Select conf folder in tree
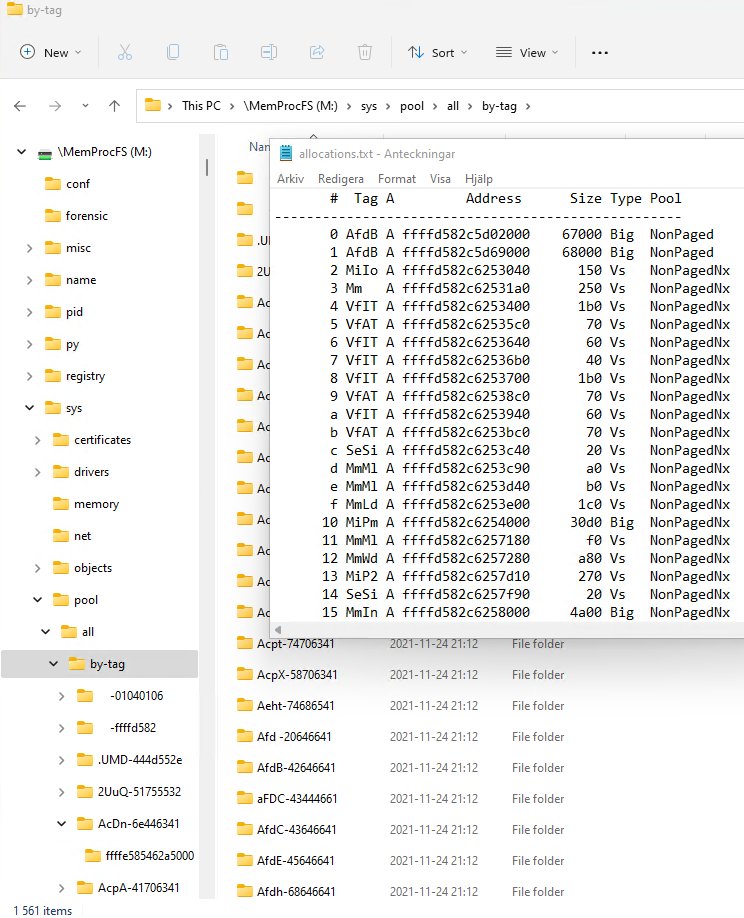 point(78,184)
